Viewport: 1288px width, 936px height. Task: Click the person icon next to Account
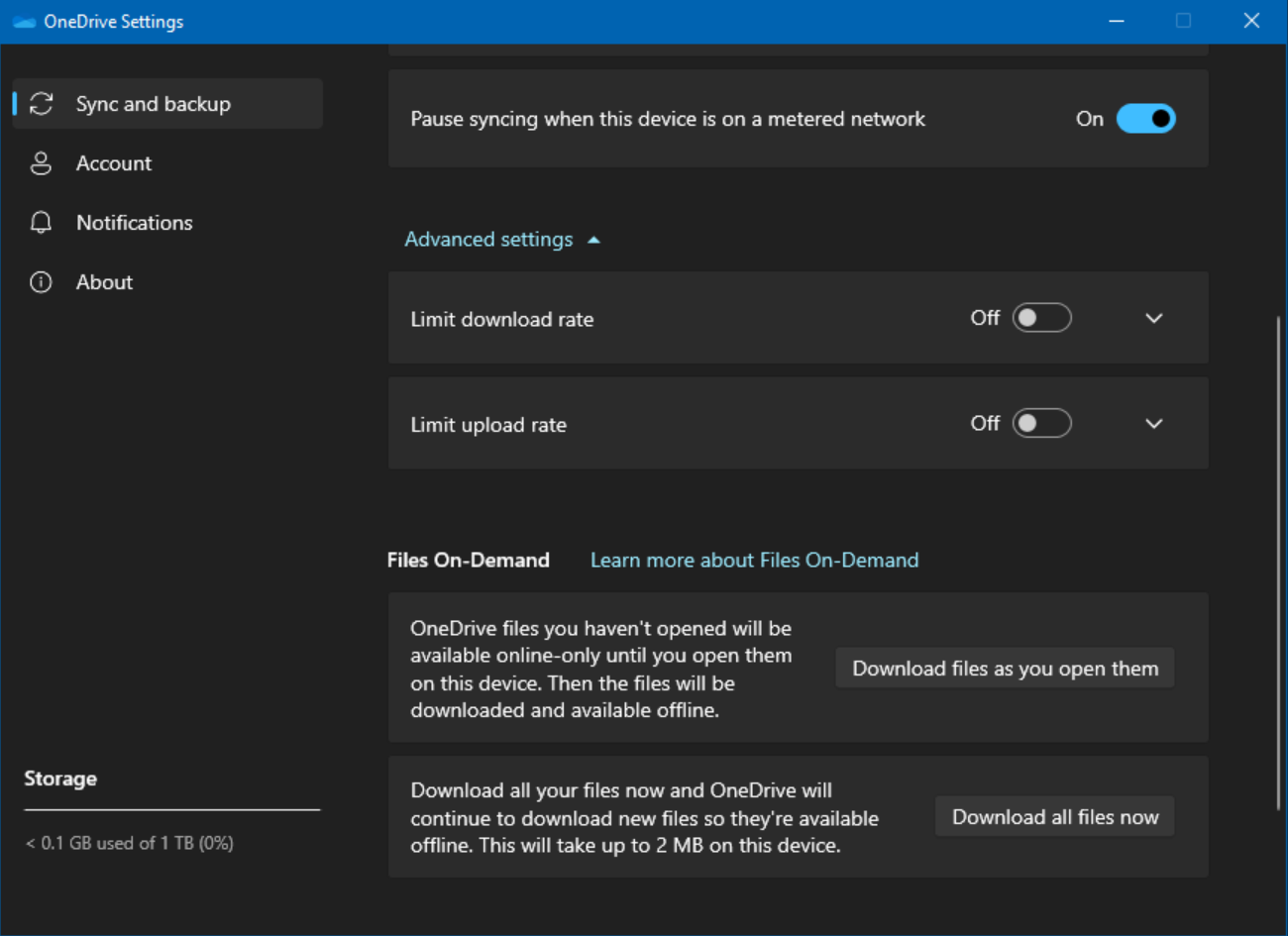[41, 162]
